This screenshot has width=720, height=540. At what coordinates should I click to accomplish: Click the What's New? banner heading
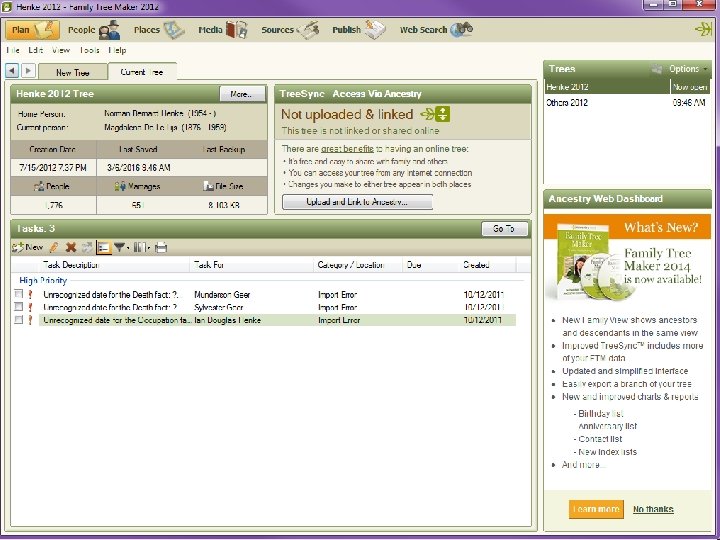pos(660,227)
